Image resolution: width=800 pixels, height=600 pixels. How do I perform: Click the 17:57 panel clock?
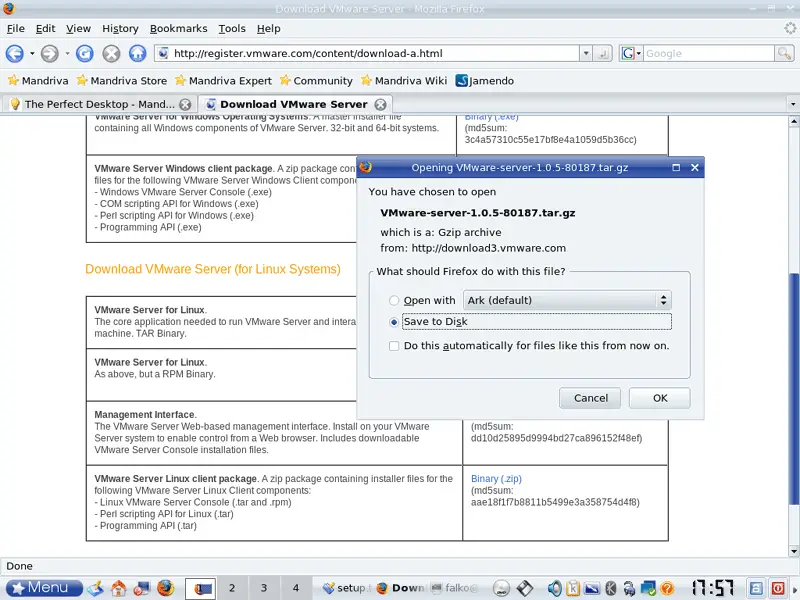[x=713, y=588]
